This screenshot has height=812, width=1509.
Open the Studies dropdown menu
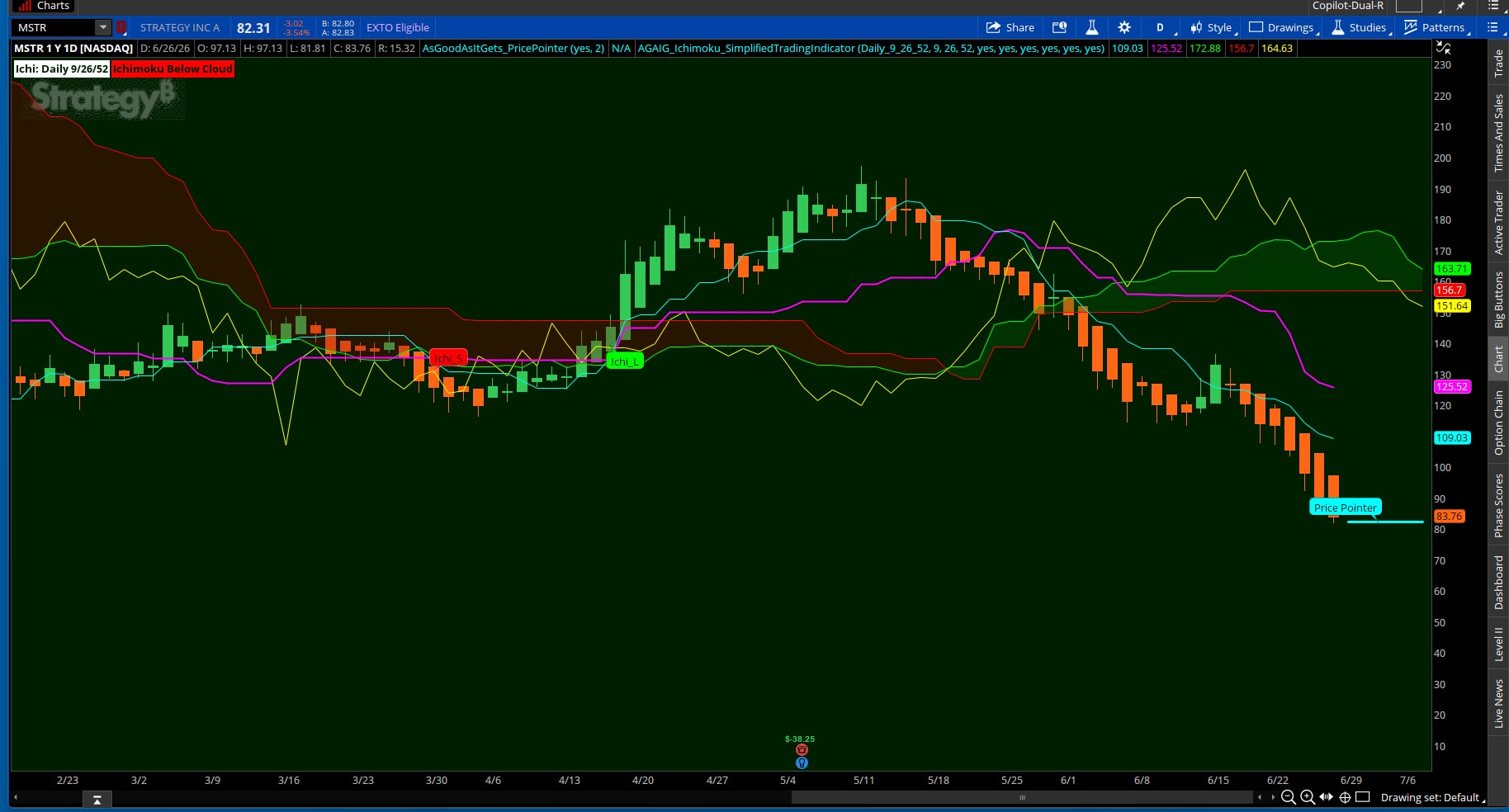(1362, 27)
